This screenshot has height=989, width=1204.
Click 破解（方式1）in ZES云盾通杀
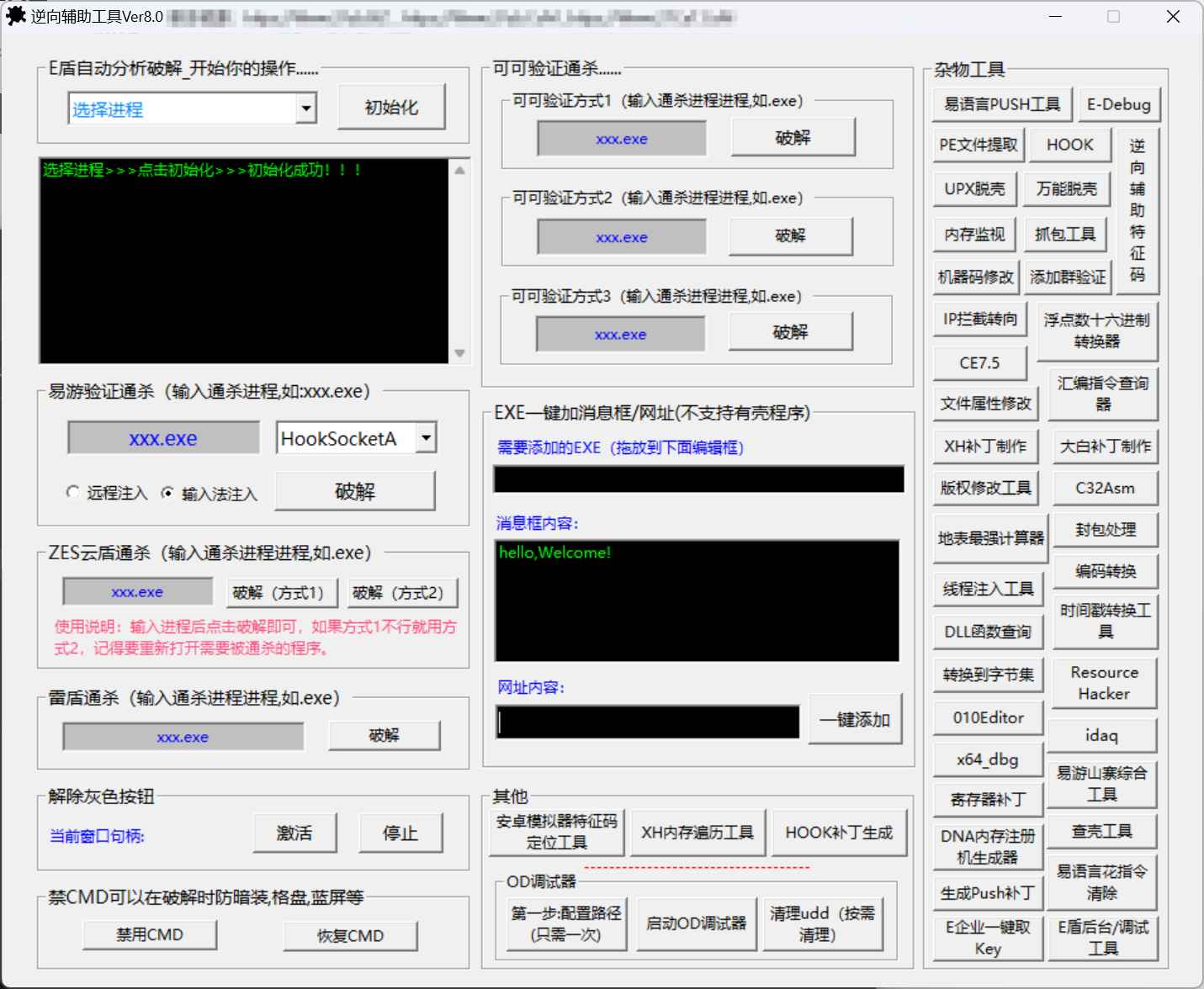tap(281, 592)
